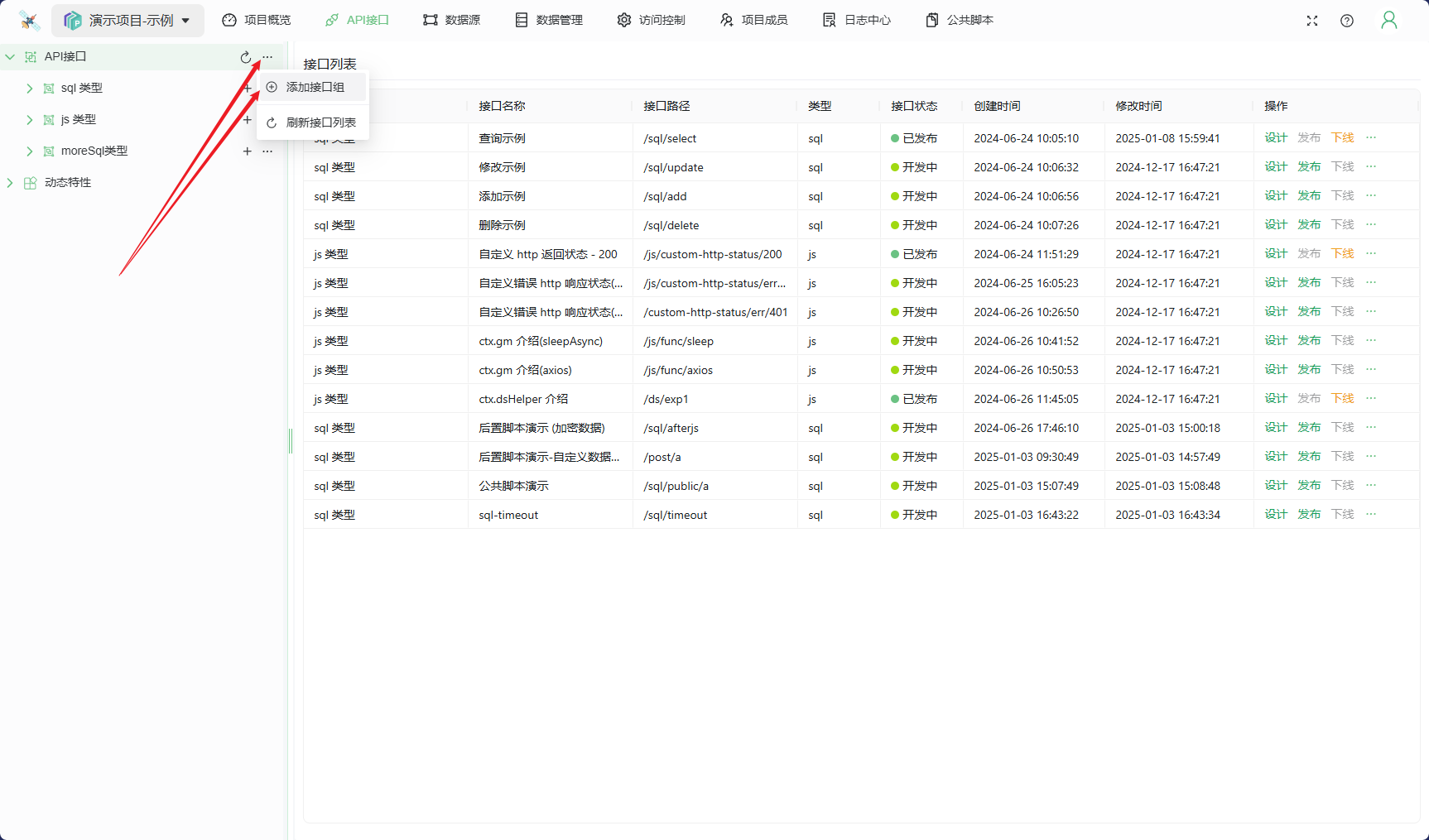Viewport: 1429px width, 840px height.
Task: Click 设计 link for the 修改示例 row
Action: point(1275,167)
